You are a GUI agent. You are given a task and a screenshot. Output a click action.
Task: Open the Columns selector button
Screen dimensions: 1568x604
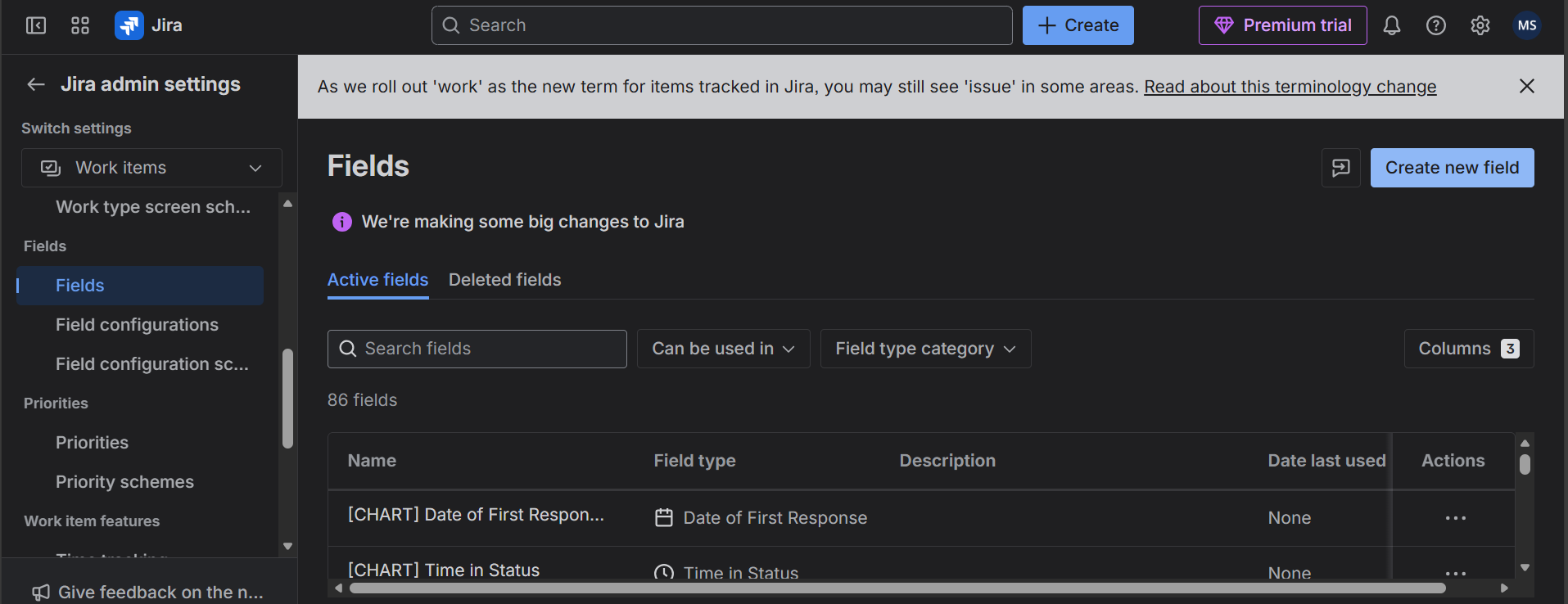[1469, 349]
